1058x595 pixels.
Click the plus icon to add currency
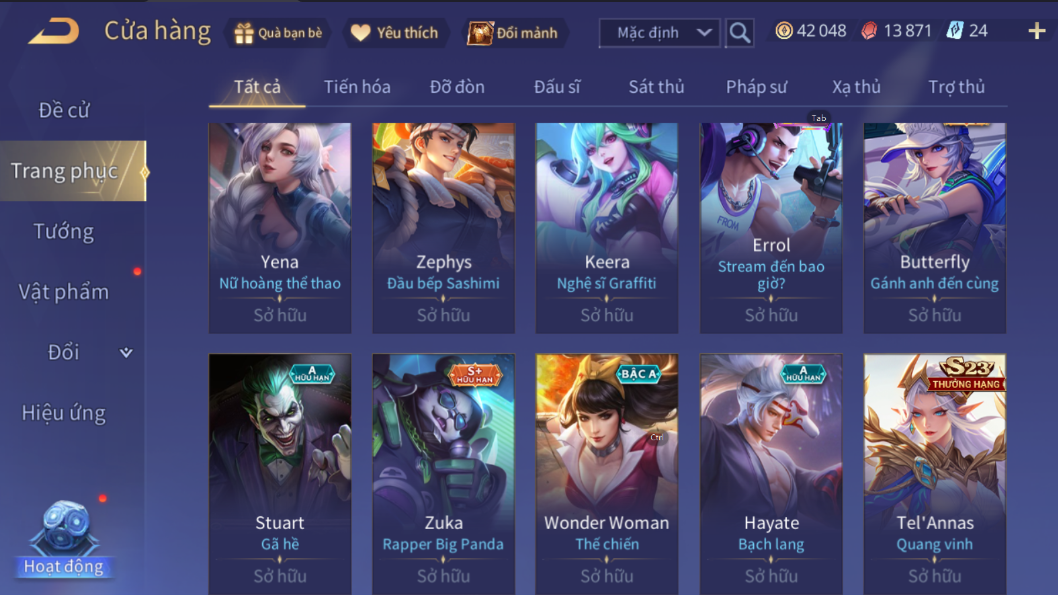[x=1036, y=31]
